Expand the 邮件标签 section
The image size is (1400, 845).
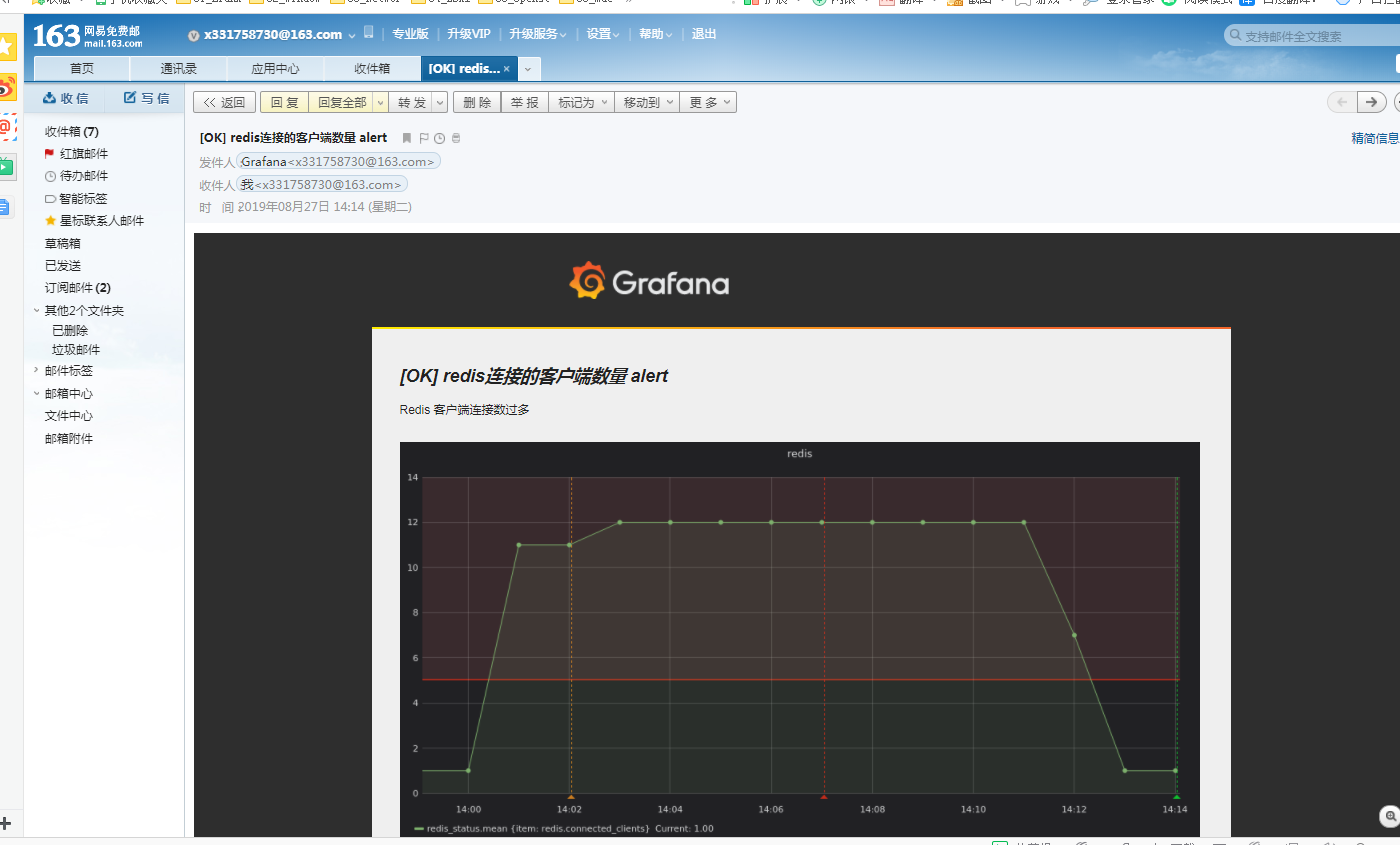tap(37, 370)
